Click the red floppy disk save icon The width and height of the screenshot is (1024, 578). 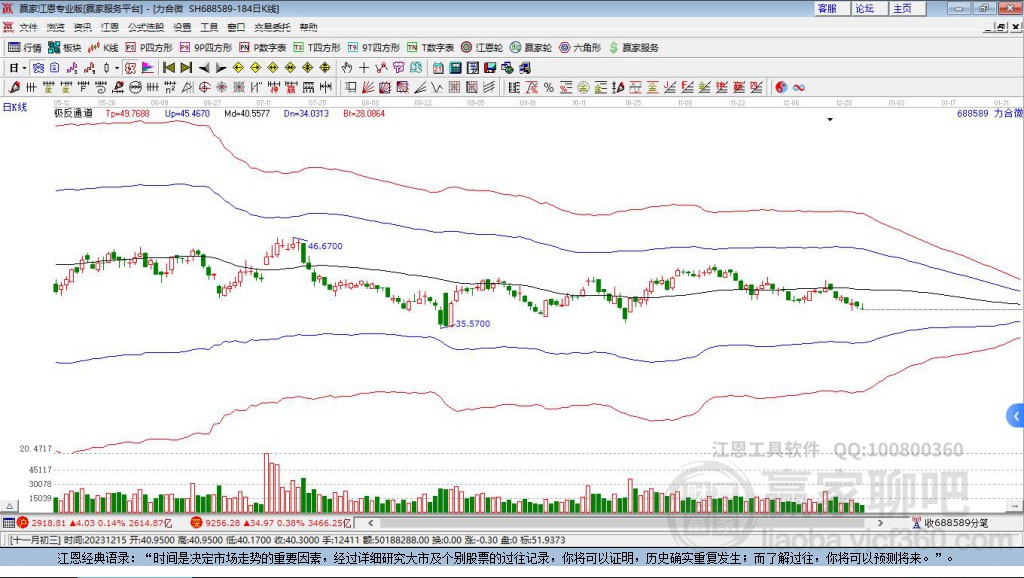tap(490, 67)
